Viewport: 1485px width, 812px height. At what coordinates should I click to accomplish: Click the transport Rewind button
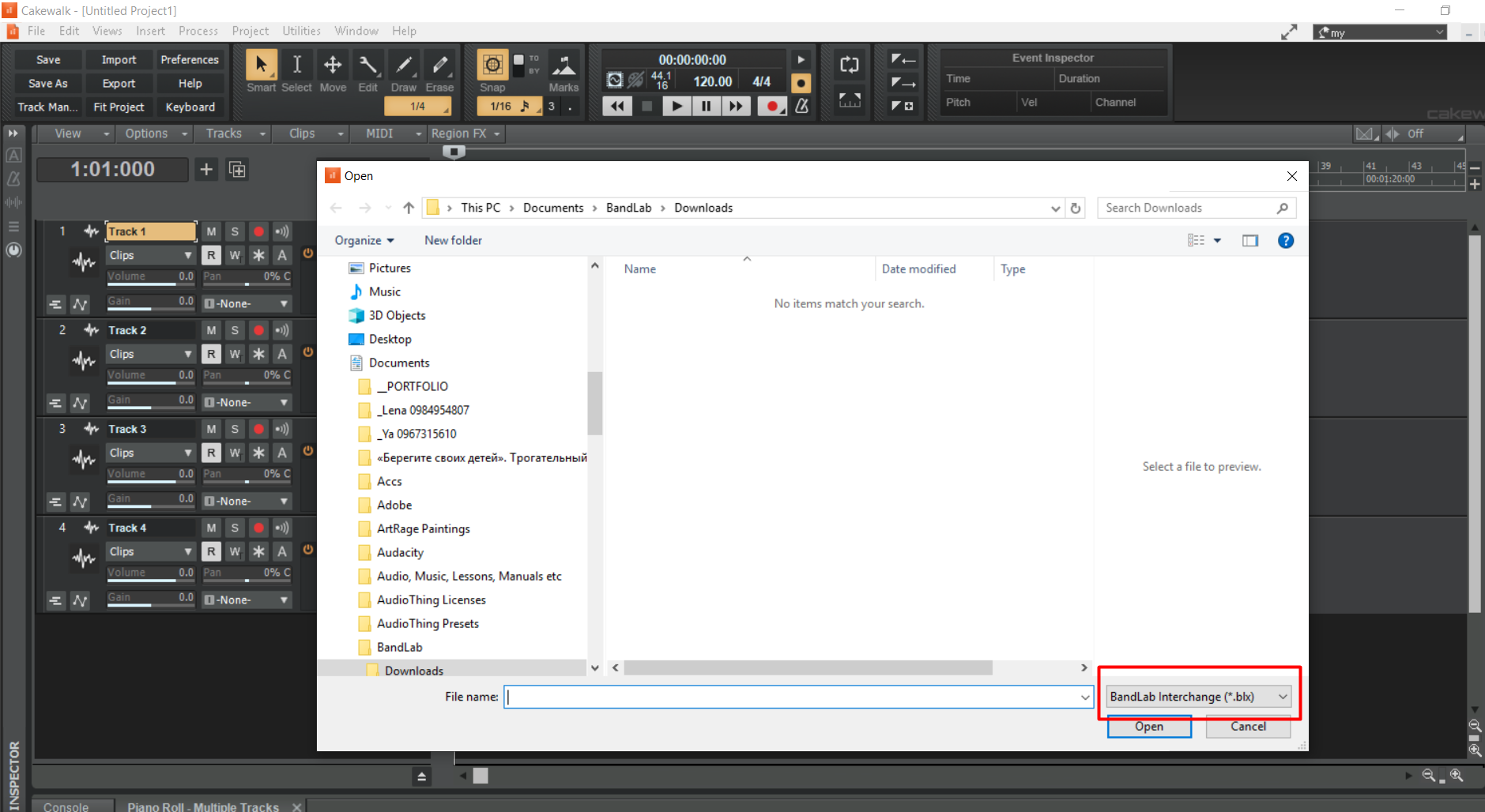pyautogui.click(x=617, y=106)
